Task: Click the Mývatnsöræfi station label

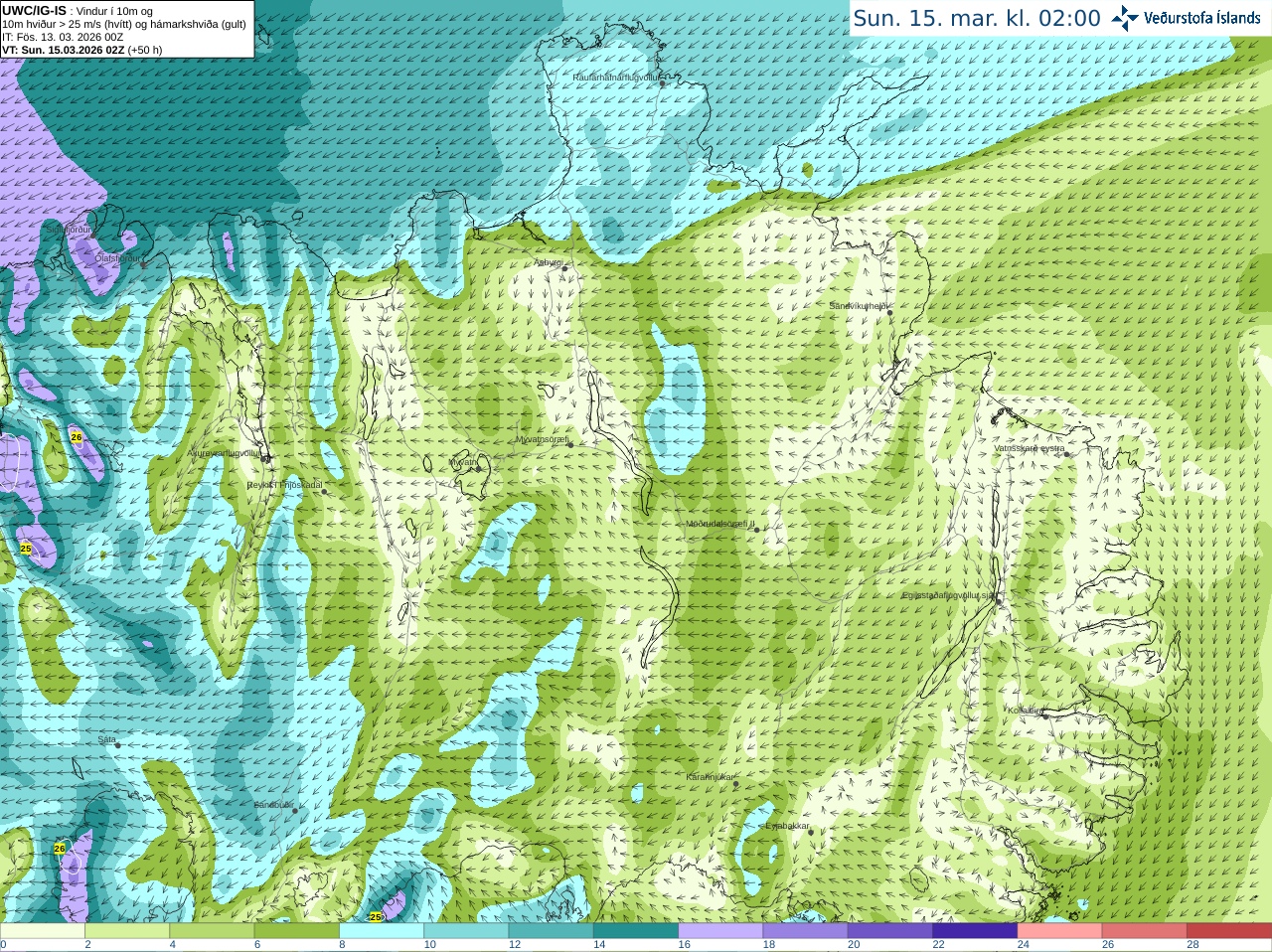Action: pyautogui.click(x=542, y=439)
